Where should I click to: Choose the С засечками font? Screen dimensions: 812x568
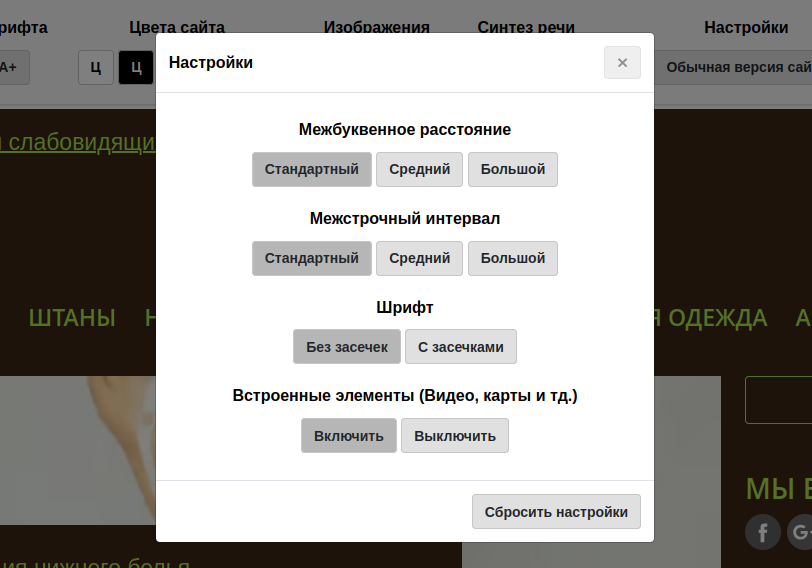point(460,347)
